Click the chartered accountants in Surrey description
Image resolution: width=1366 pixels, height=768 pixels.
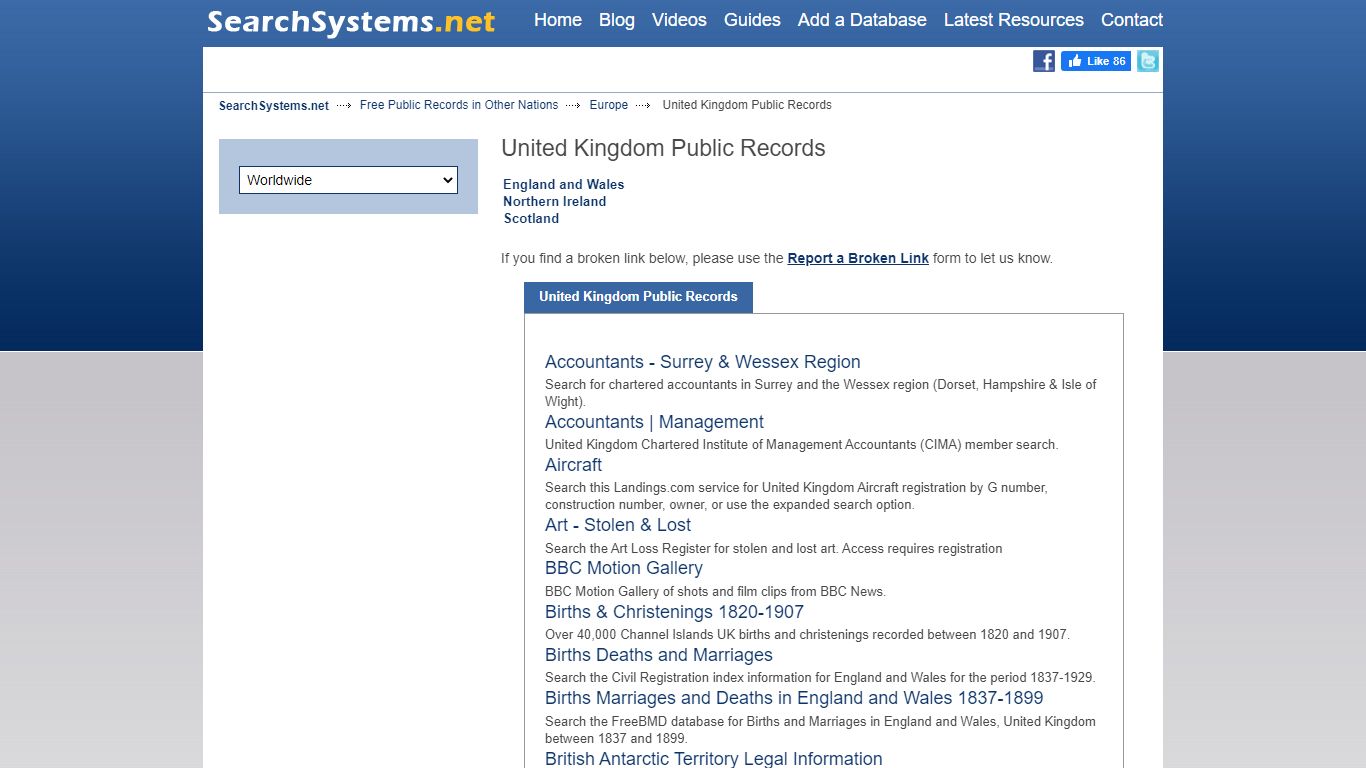click(x=821, y=393)
